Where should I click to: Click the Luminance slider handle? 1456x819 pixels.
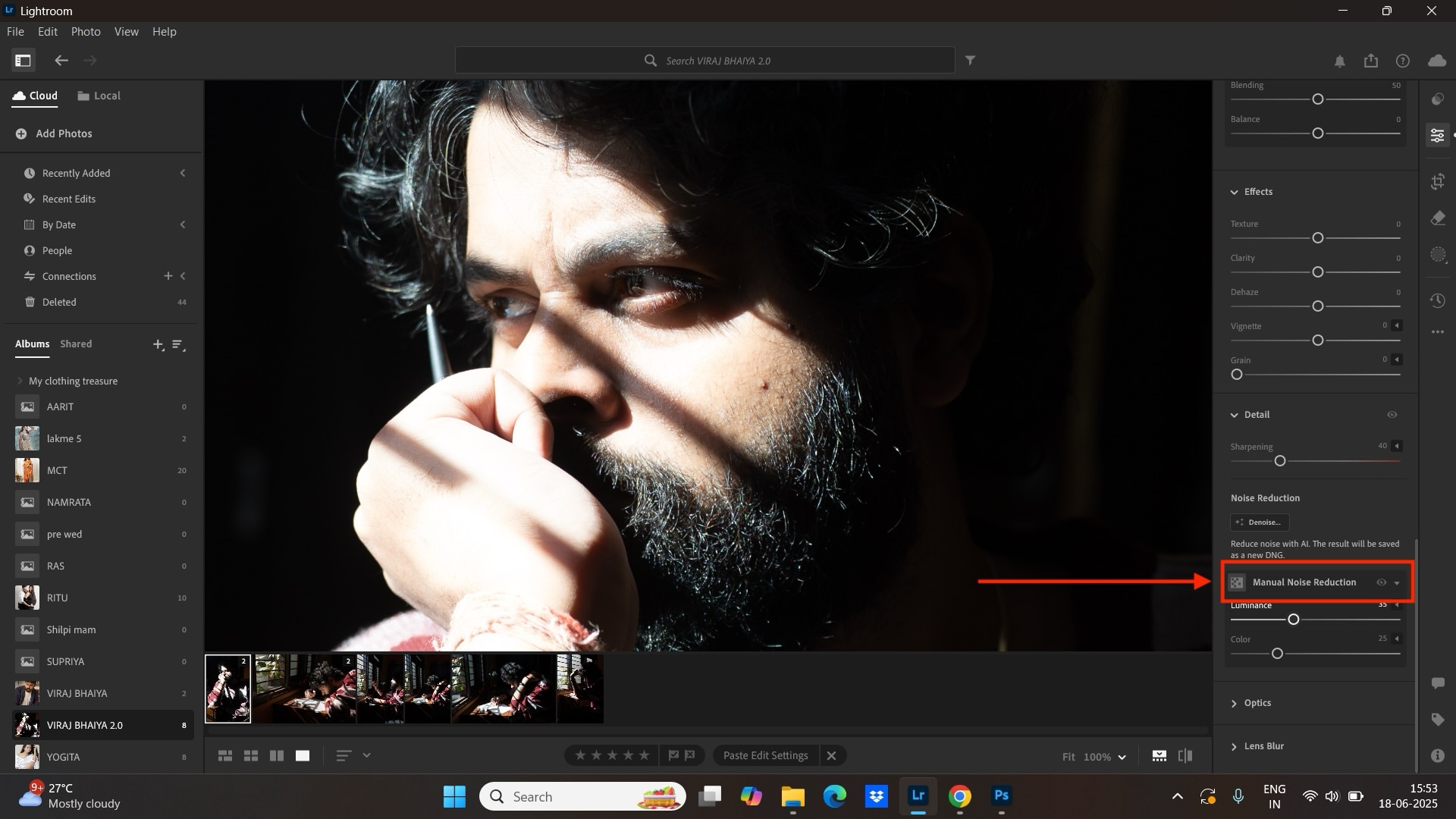[1294, 620]
